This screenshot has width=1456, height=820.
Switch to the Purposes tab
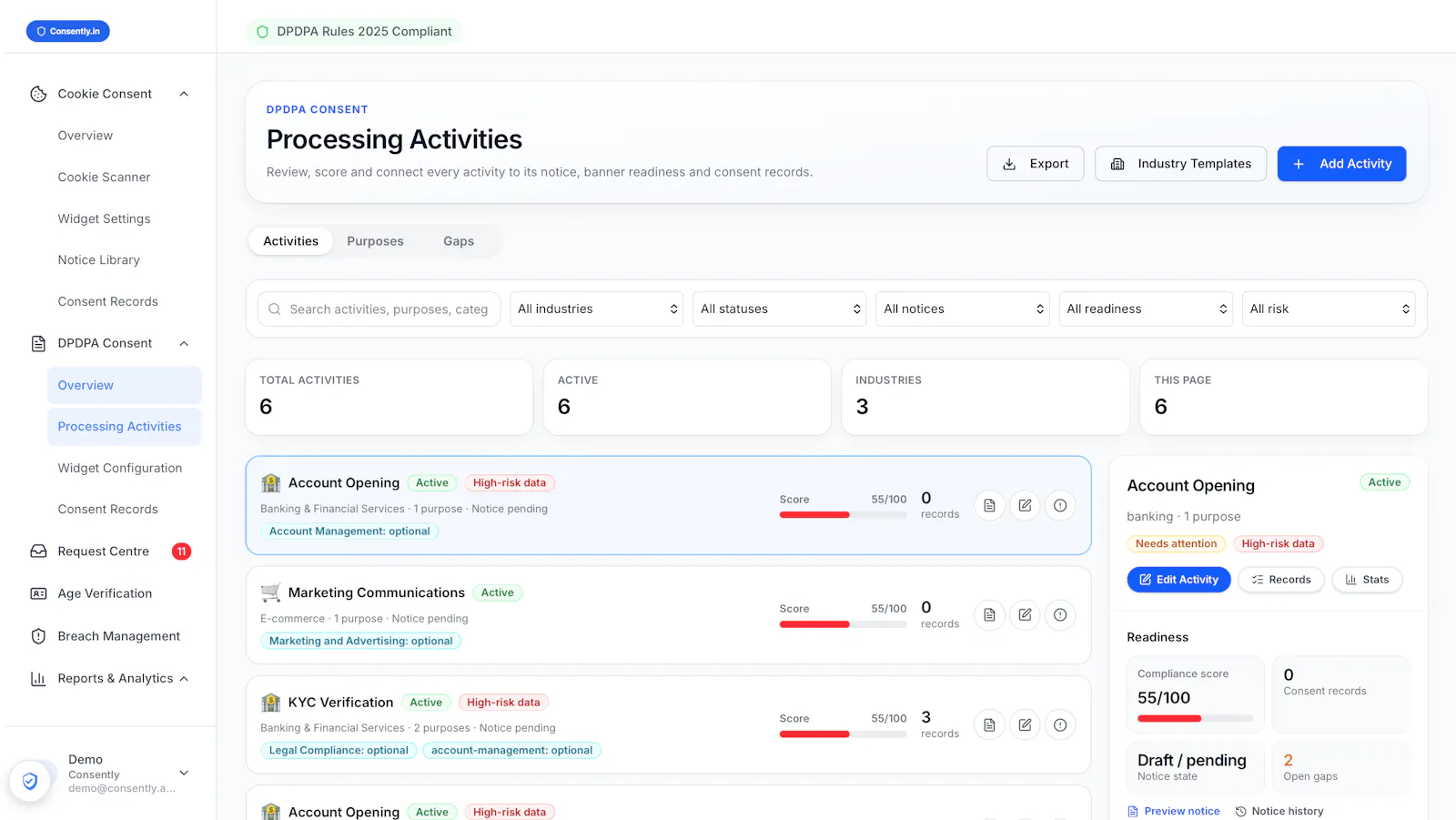pyautogui.click(x=375, y=241)
